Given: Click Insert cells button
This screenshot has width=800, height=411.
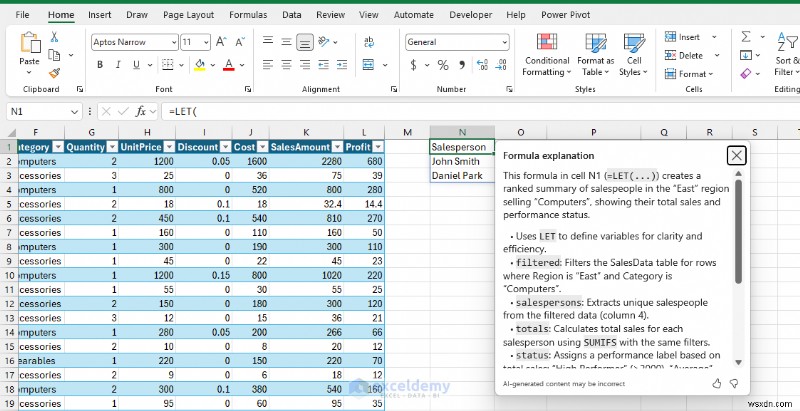Looking at the screenshot, I should tap(683, 37).
